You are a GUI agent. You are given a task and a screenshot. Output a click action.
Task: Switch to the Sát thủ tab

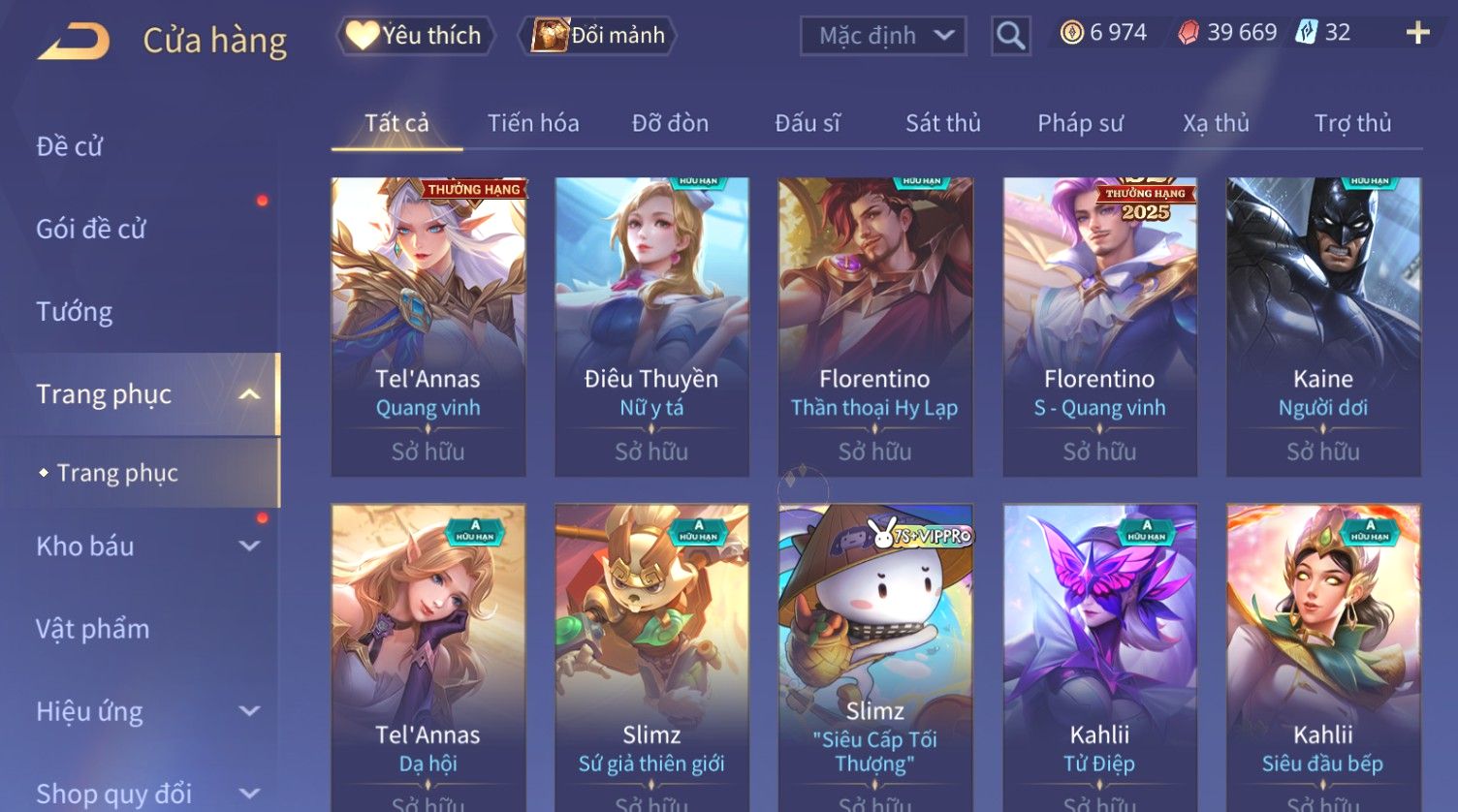943,123
